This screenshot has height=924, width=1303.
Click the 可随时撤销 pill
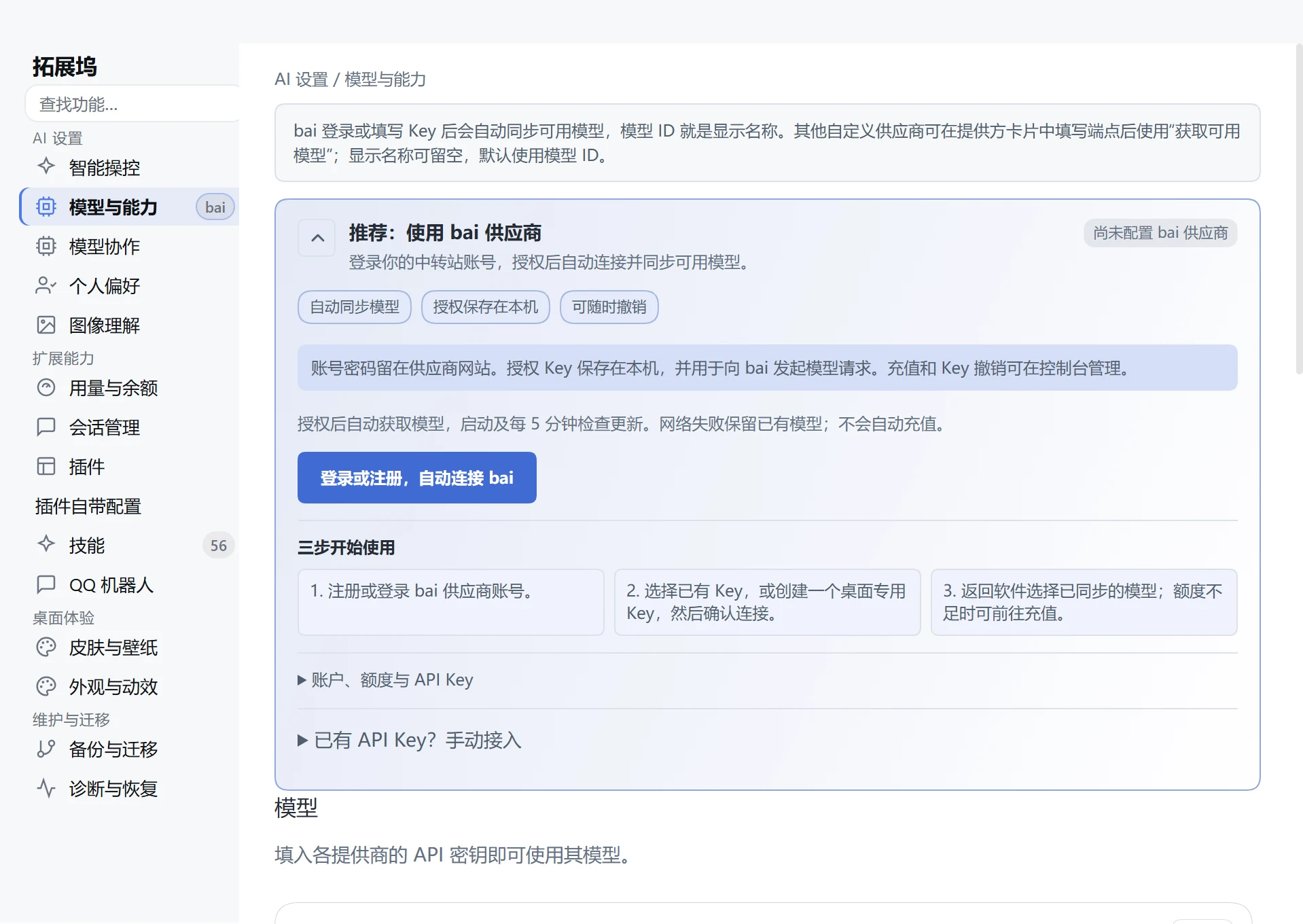tap(609, 307)
